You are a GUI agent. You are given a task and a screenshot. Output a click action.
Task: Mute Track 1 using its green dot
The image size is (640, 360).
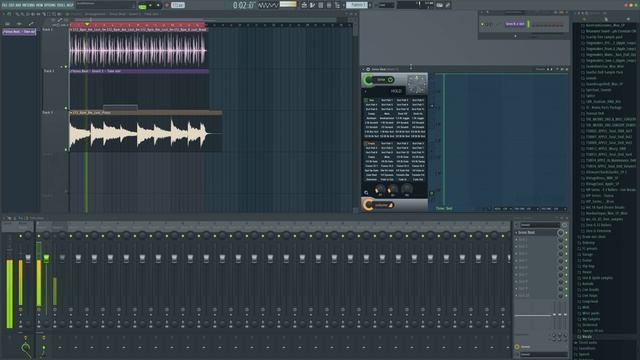(x=66, y=67)
